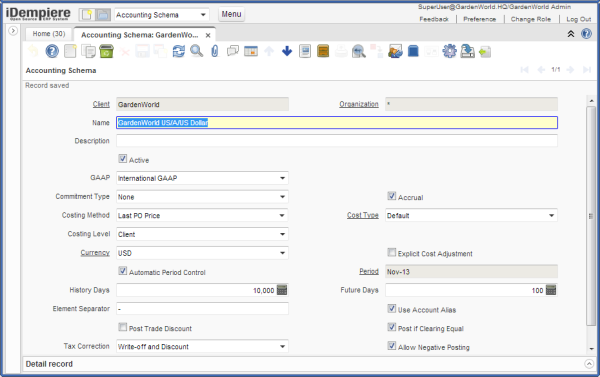Open the Currency dropdown
The height and width of the screenshot is (377, 600).
tap(282, 253)
